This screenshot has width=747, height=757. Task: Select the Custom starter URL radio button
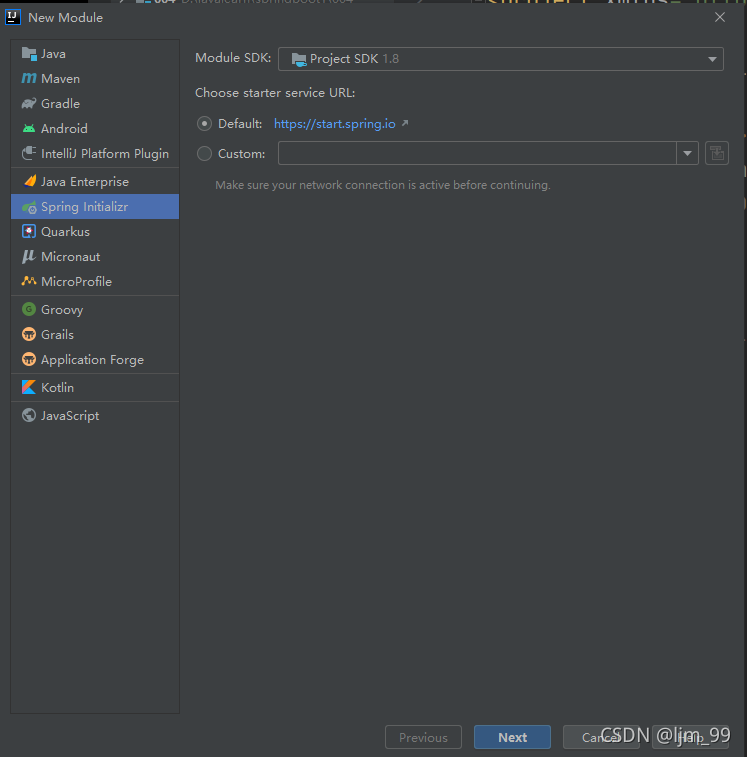click(204, 154)
